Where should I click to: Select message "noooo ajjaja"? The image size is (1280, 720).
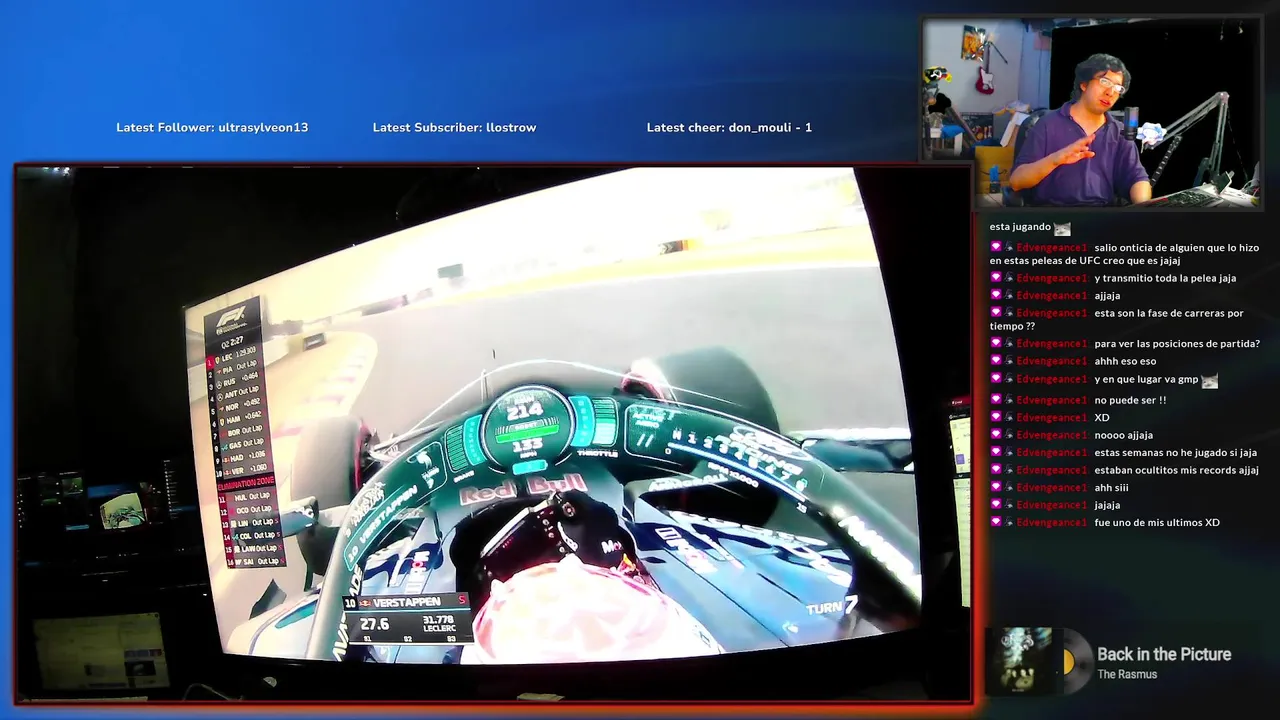pos(1123,435)
